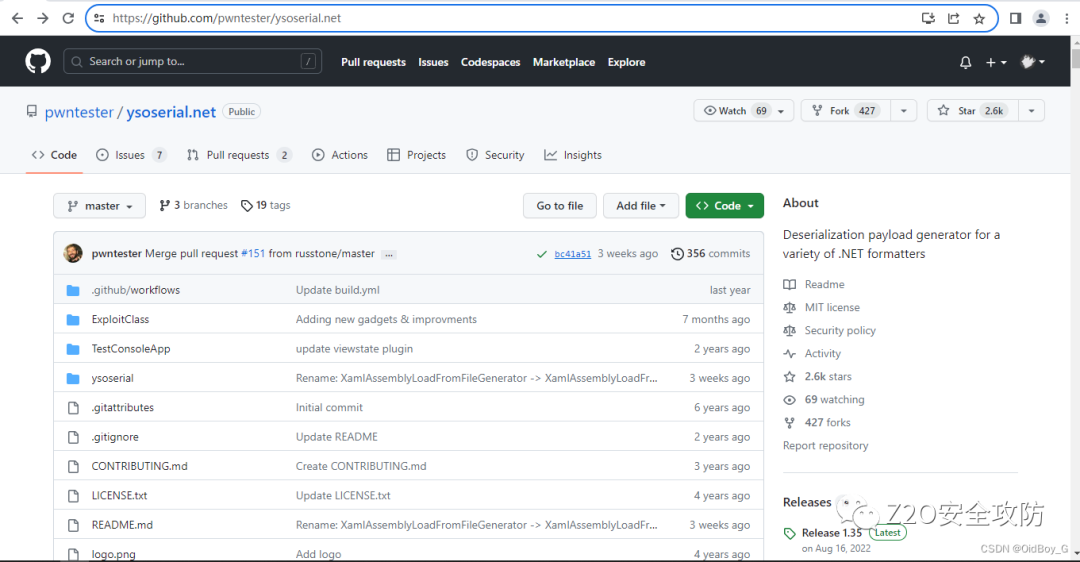Image resolution: width=1080 pixels, height=562 pixels.
Task: Click the tags icon showing 19 tags
Action: (x=246, y=206)
